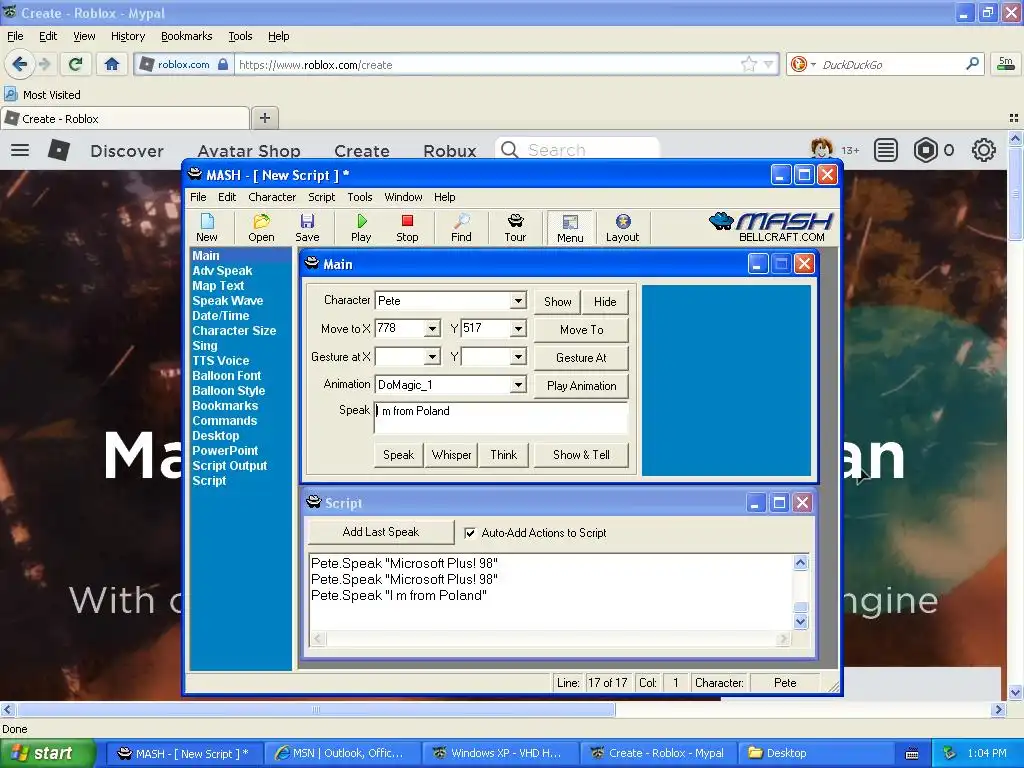Open the MASH Script menu
The image size is (1024, 768).
click(x=321, y=197)
